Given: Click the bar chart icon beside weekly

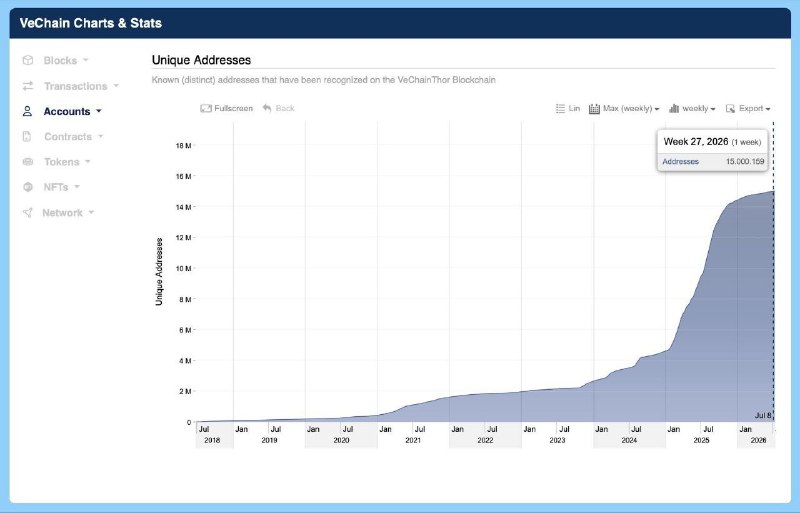Looking at the screenshot, I should click(x=674, y=108).
